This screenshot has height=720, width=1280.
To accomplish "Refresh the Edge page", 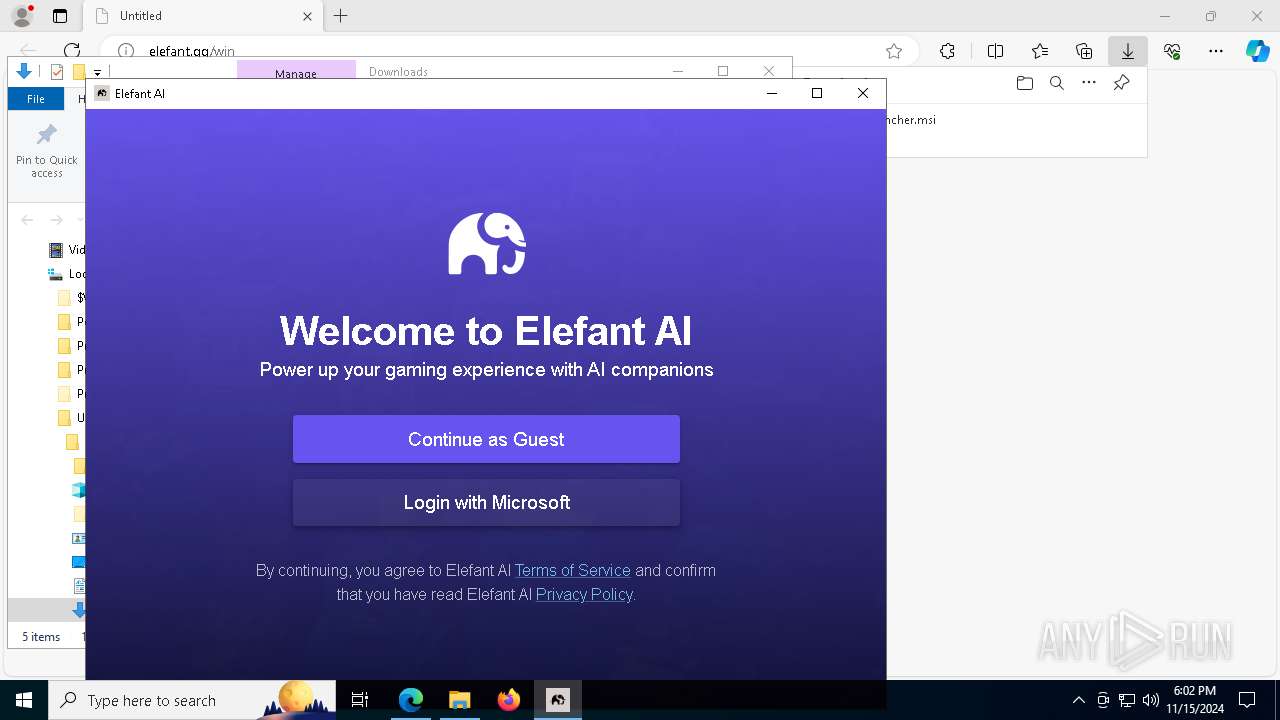I will coord(72,51).
